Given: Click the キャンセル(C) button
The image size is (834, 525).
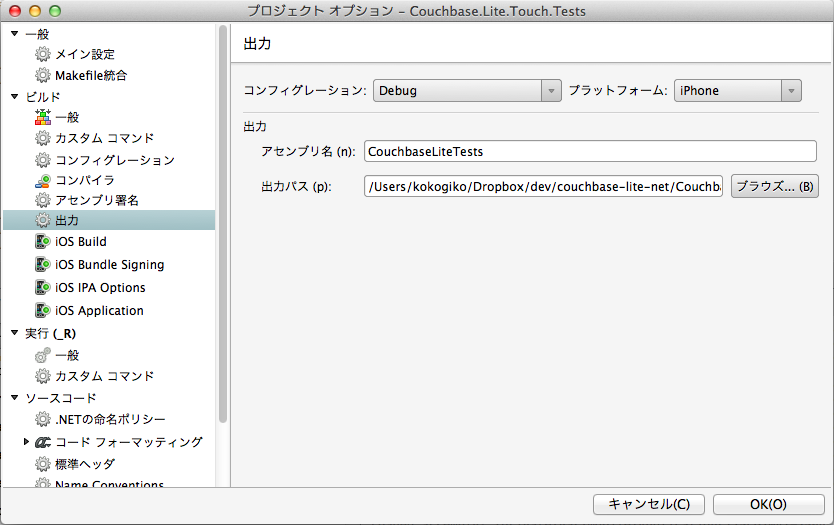Looking at the screenshot, I should tap(649, 504).
